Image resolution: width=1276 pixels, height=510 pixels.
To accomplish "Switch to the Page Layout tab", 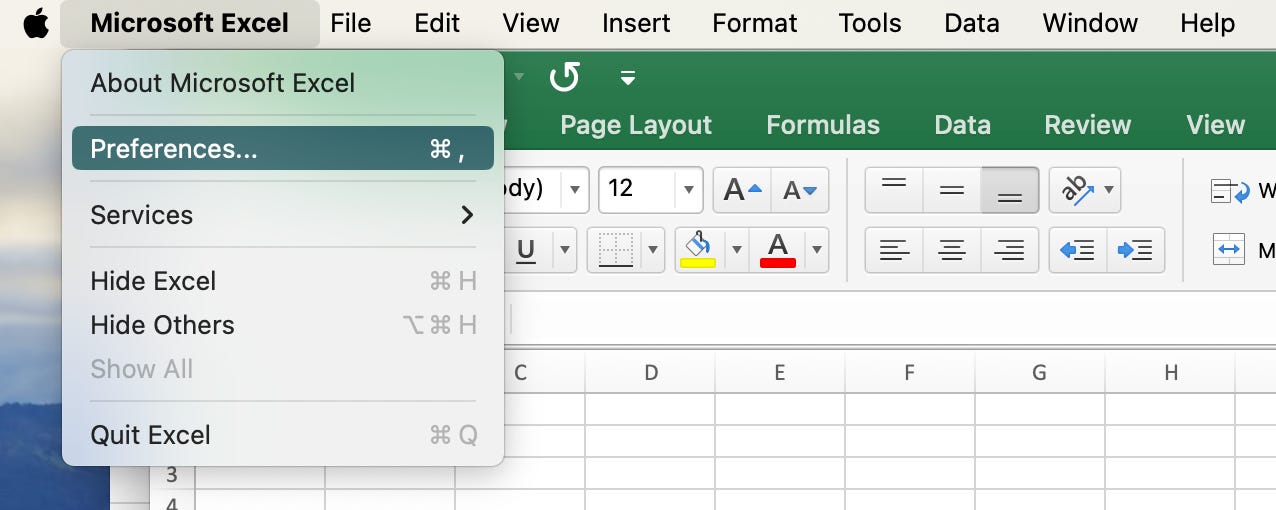I will (636, 125).
